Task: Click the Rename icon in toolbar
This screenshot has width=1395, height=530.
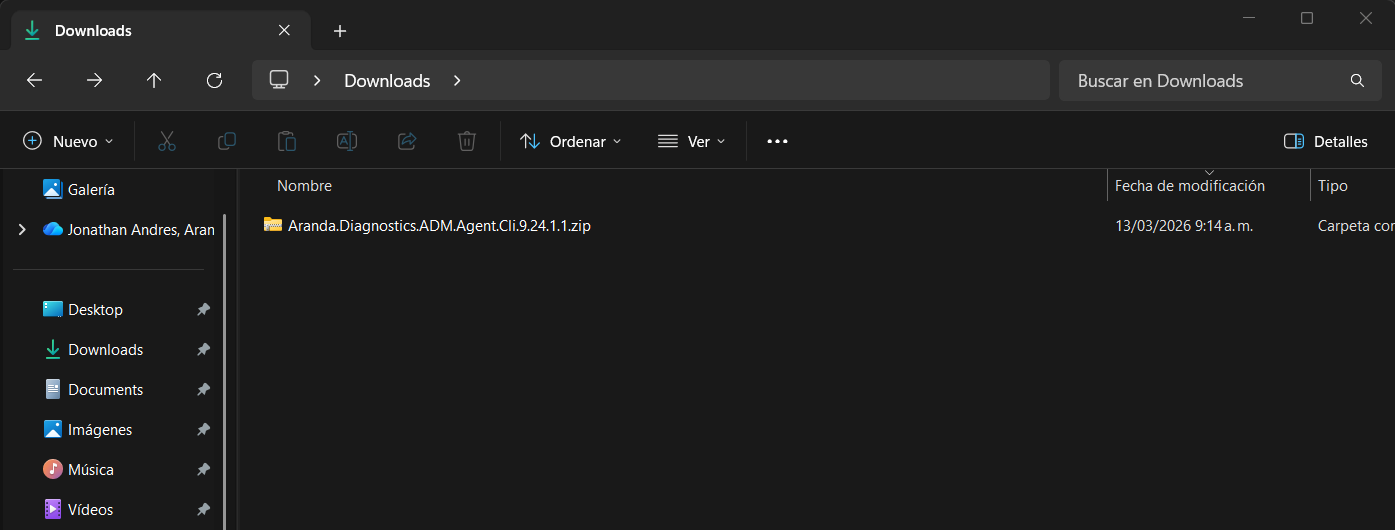Action: 347,141
